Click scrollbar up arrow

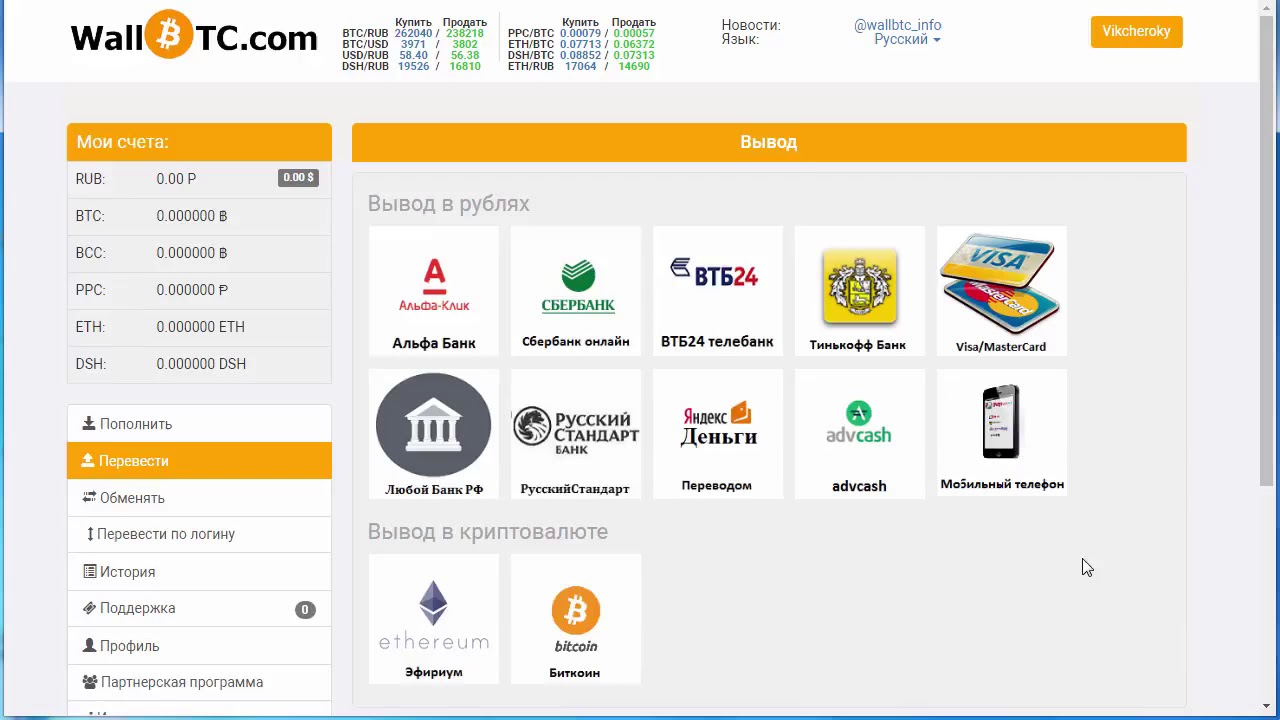[x=1267, y=9]
